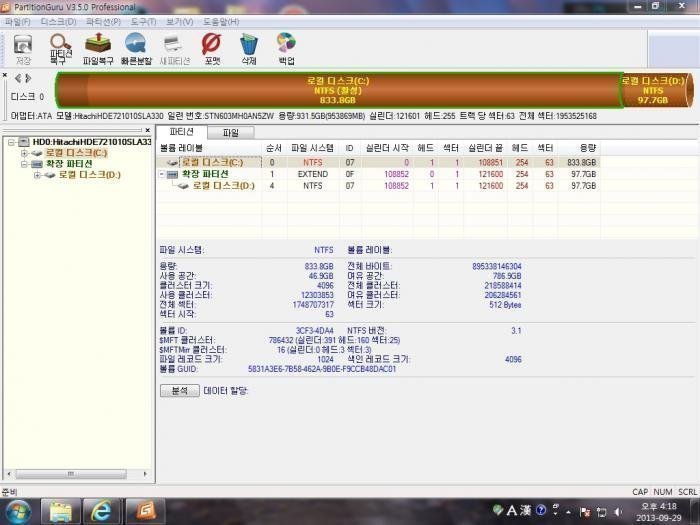This screenshot has height=525, width=700.
Task: Select the 로컬 디스크(D:) table row
Action: pos(378,186)
